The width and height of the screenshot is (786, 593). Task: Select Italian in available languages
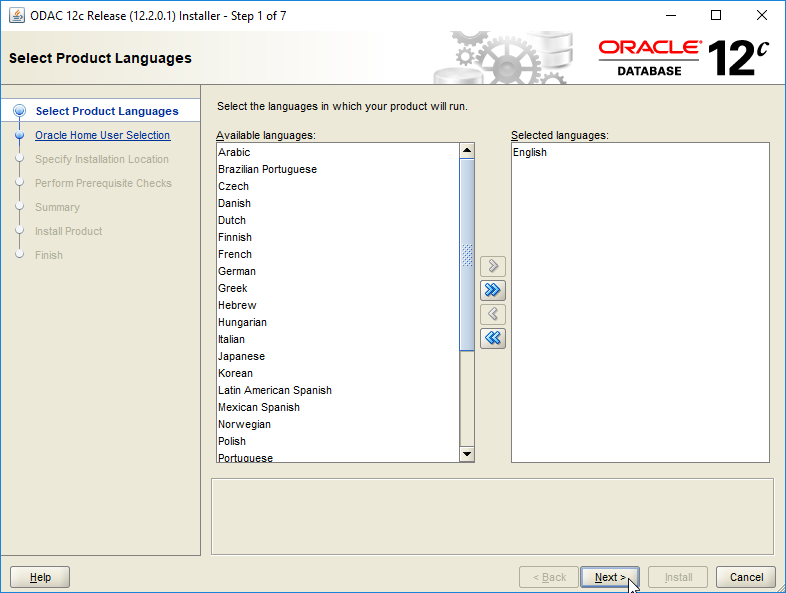(x=338, y=340)
